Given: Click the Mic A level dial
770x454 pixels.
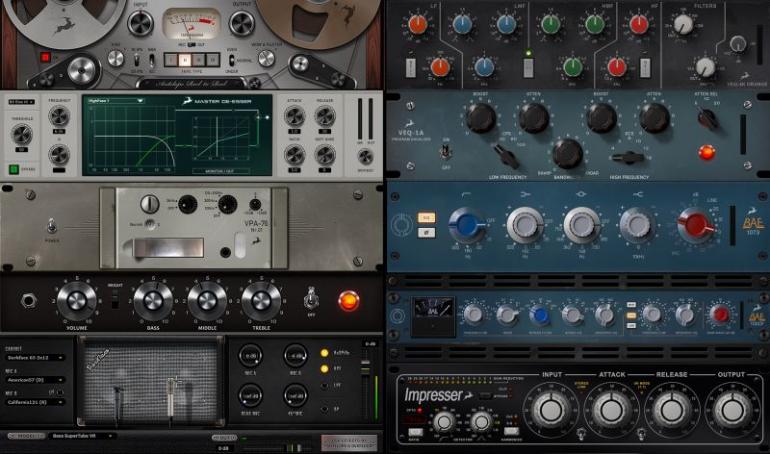Looking at the screenshot, I should pos(250,355).
